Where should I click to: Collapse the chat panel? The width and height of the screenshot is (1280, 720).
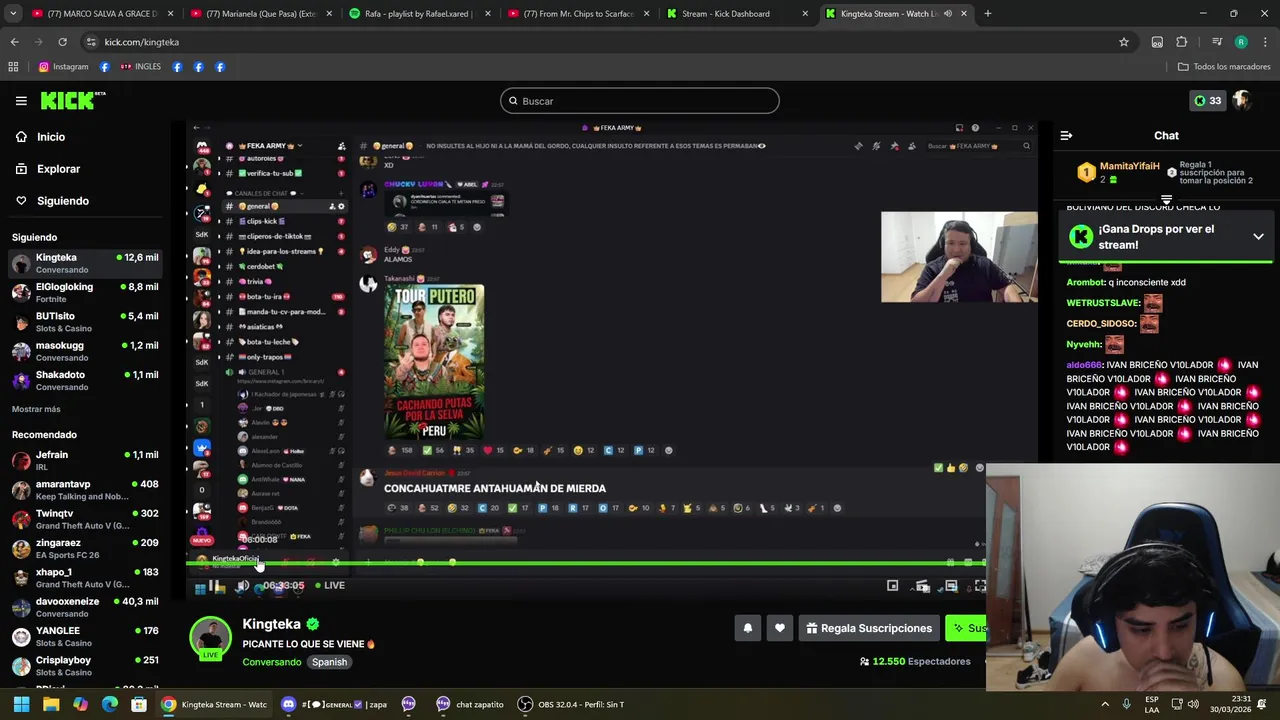click(x=1066, y=135)
